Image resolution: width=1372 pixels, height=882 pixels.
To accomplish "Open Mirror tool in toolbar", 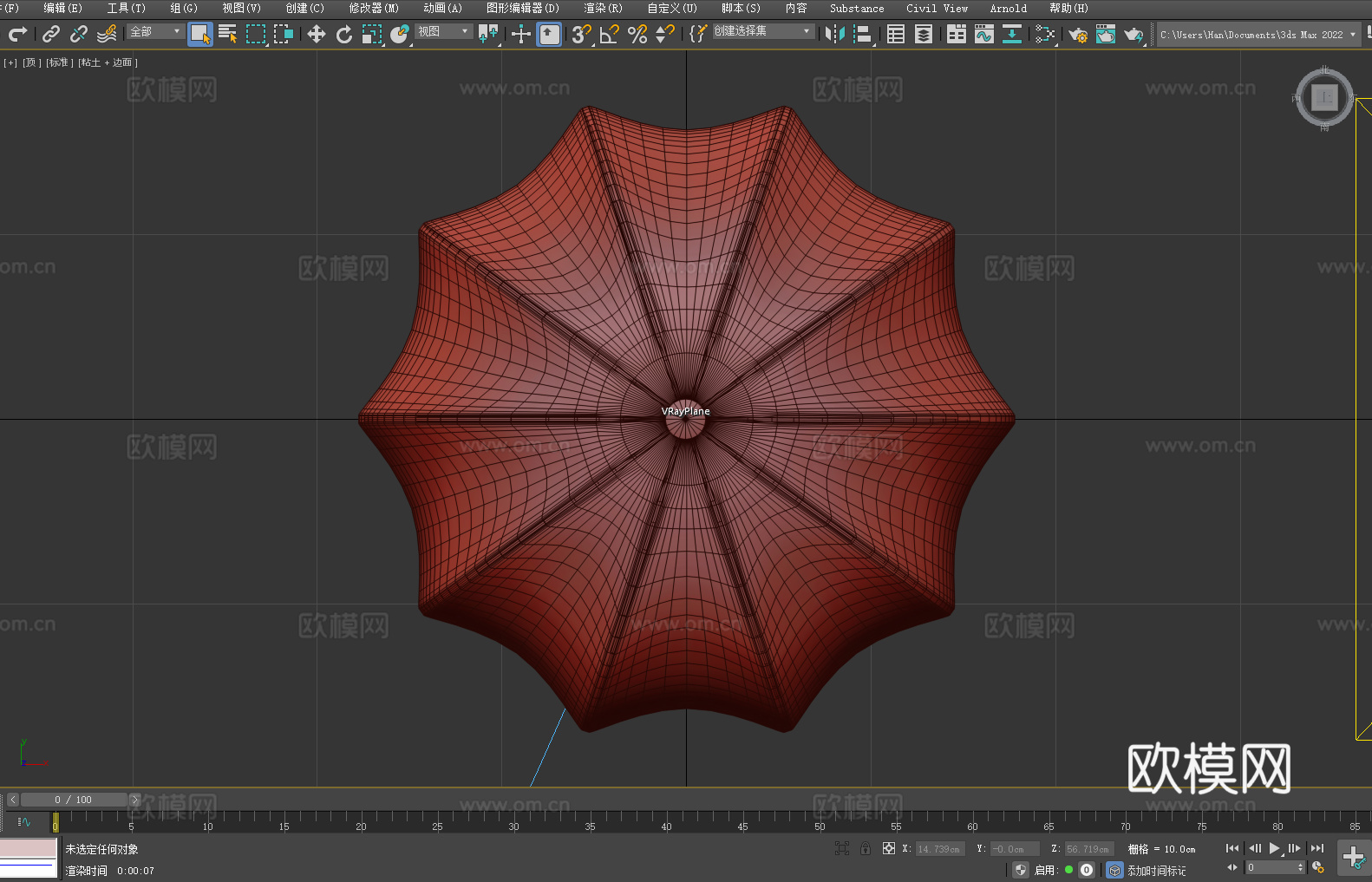I will pos(834,34).
